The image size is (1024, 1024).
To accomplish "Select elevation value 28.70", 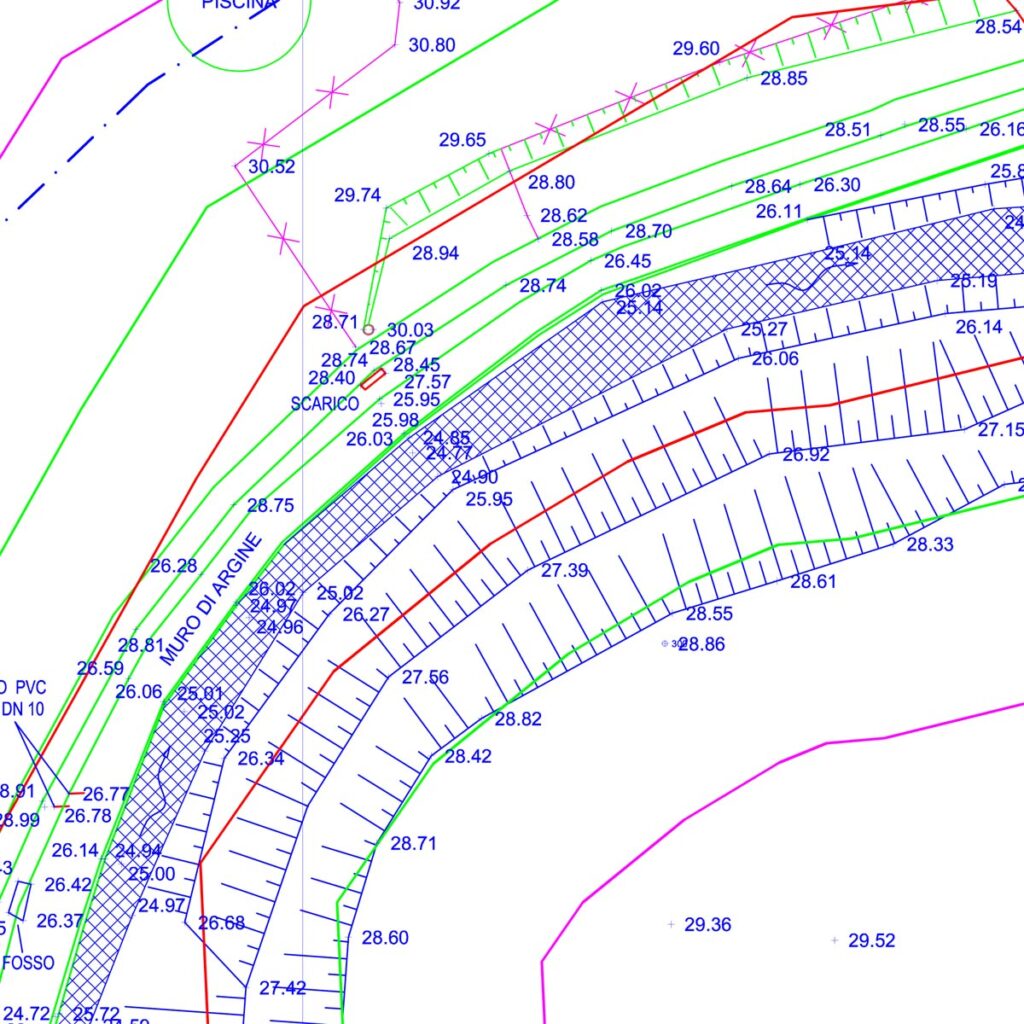I will point(648,231).
